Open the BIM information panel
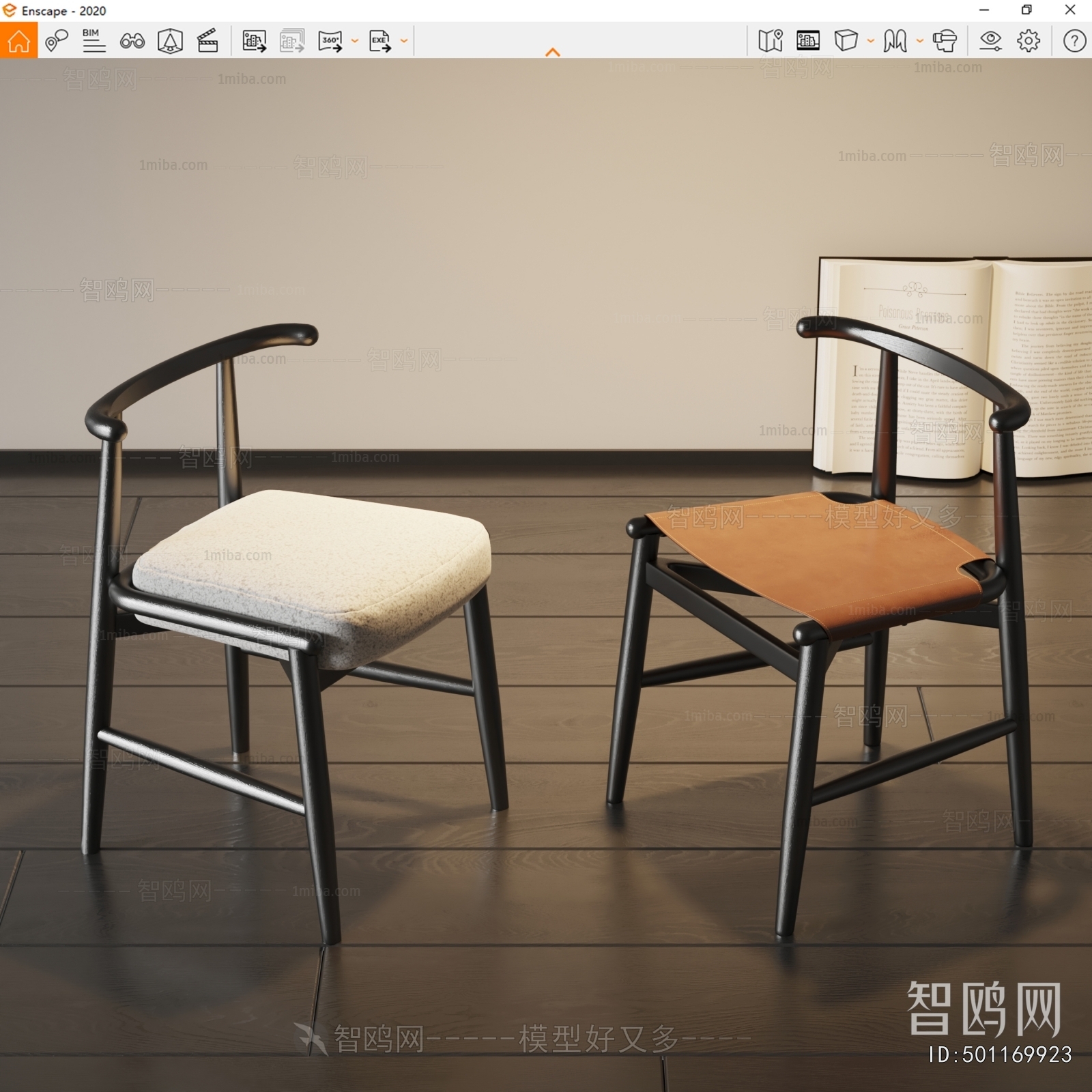This screenshot has width=1092, height=1092. (94, 41)
